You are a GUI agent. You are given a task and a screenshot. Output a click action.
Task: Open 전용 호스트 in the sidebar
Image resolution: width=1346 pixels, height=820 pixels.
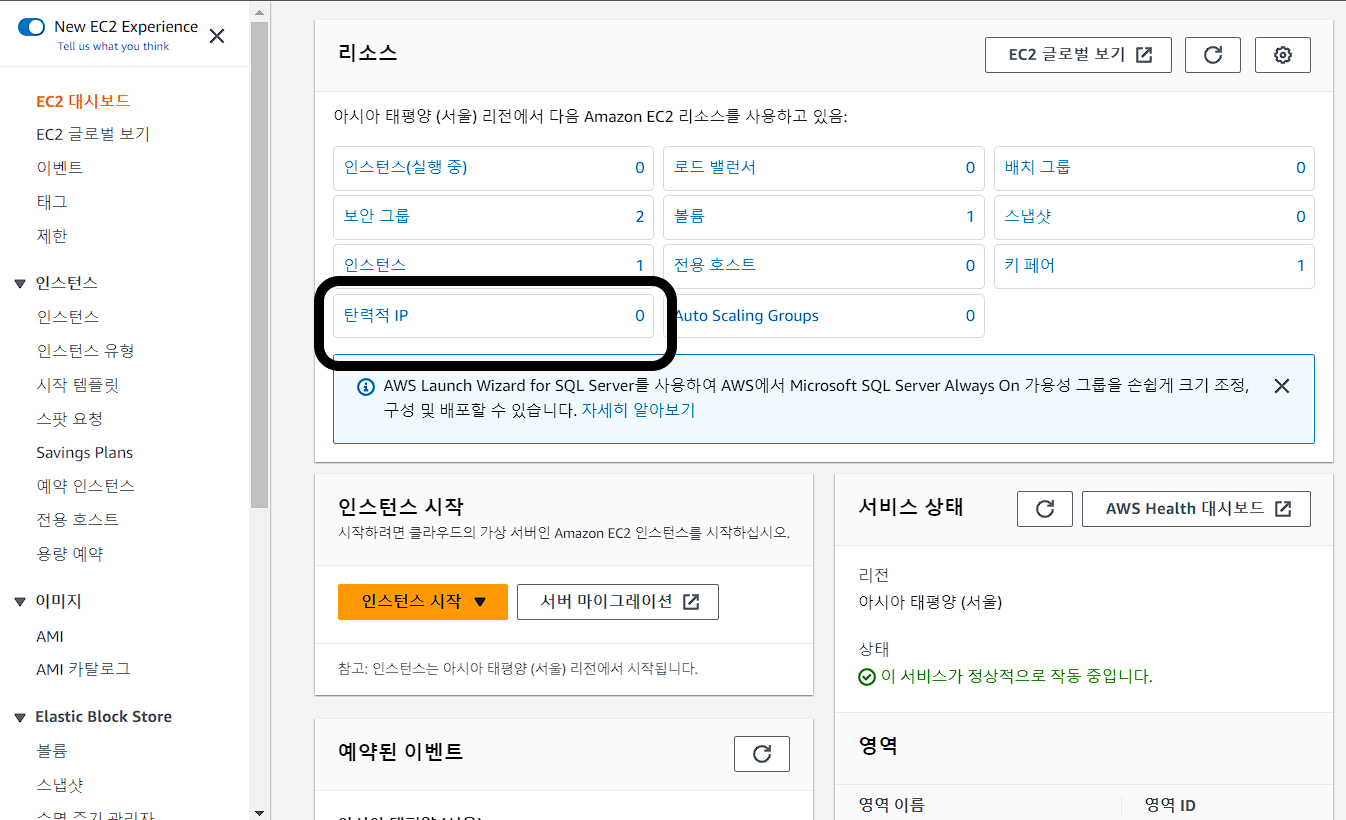coord(77,520)
